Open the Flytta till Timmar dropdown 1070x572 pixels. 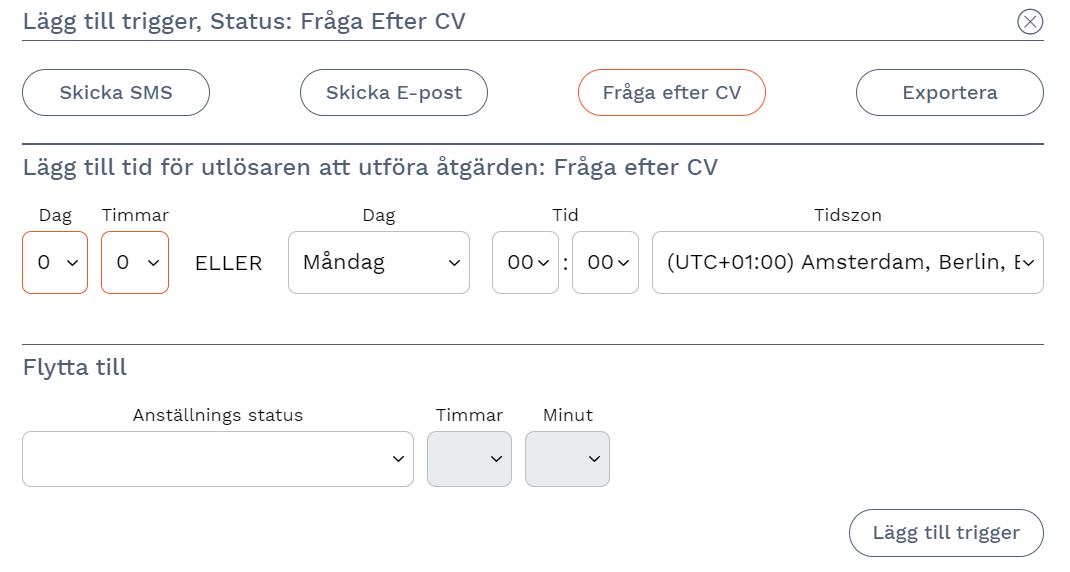click(469, 459)
